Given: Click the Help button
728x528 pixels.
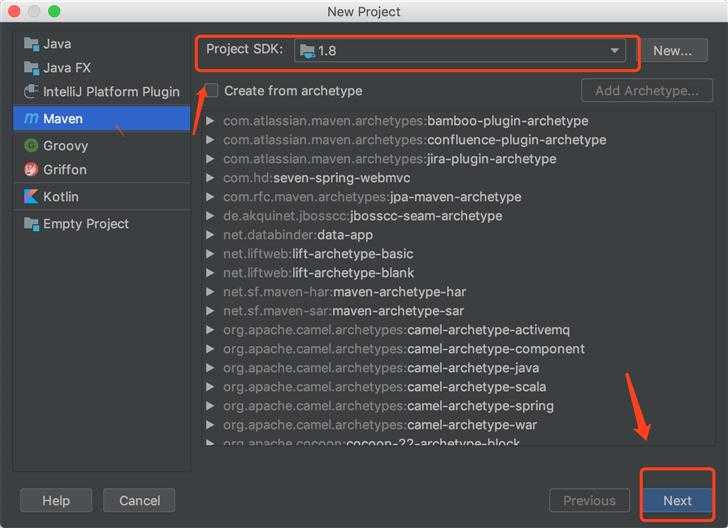Looking at the screenshot, I should click(56, 501).
